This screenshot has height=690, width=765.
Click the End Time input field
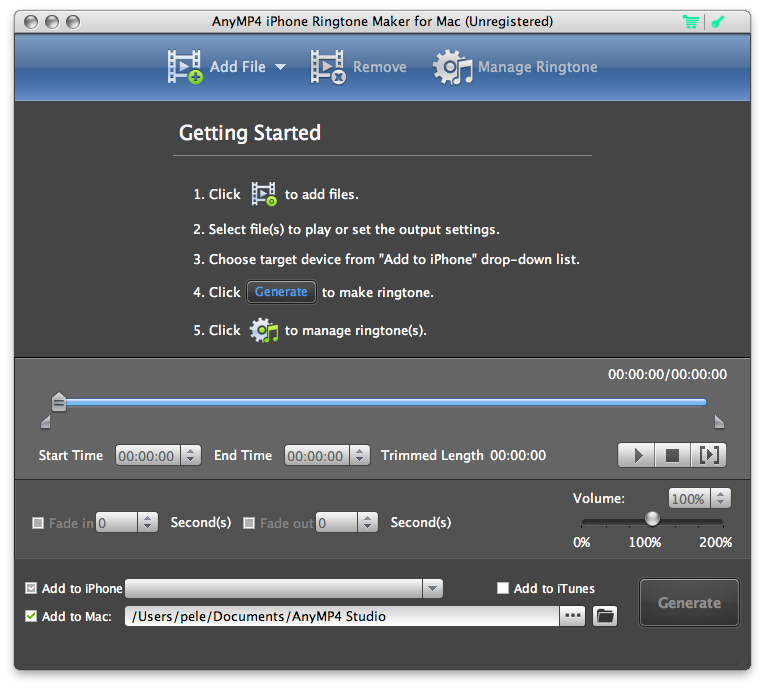[x=317, y=456]
